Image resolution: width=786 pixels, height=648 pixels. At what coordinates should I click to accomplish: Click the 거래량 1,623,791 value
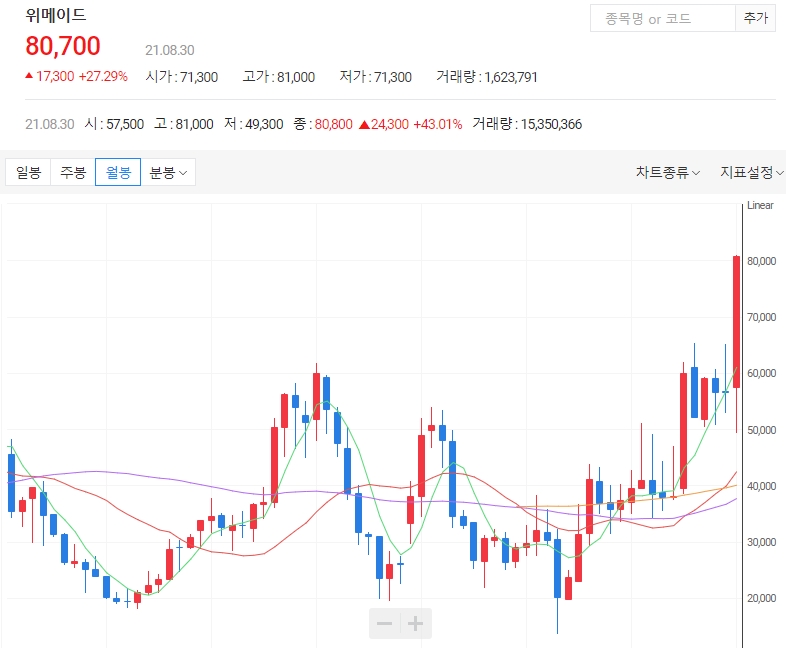pyautogui.click(x=487, y=77)
